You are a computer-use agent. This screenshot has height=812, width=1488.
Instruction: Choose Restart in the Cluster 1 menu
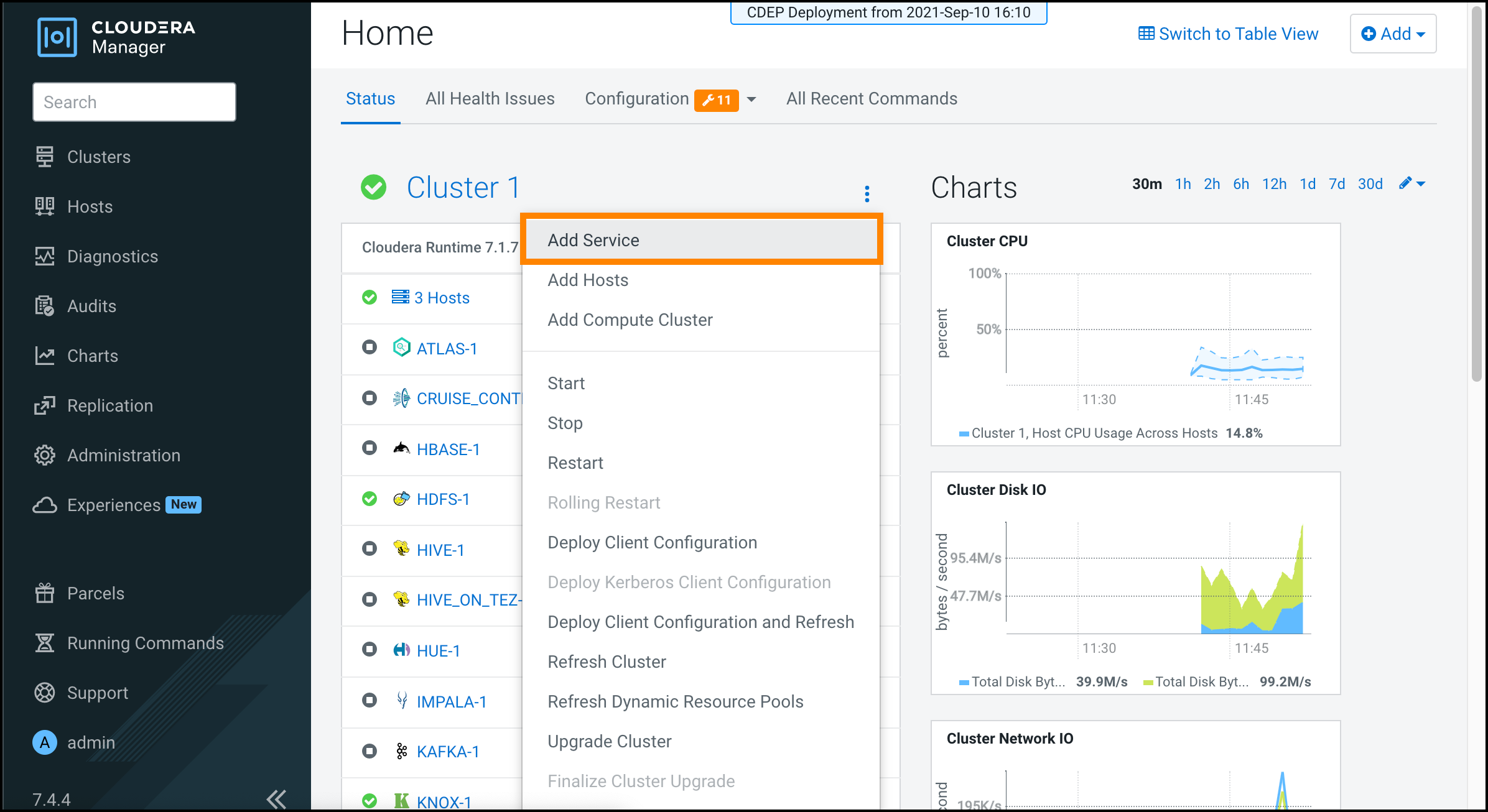(x=575, y=463)
